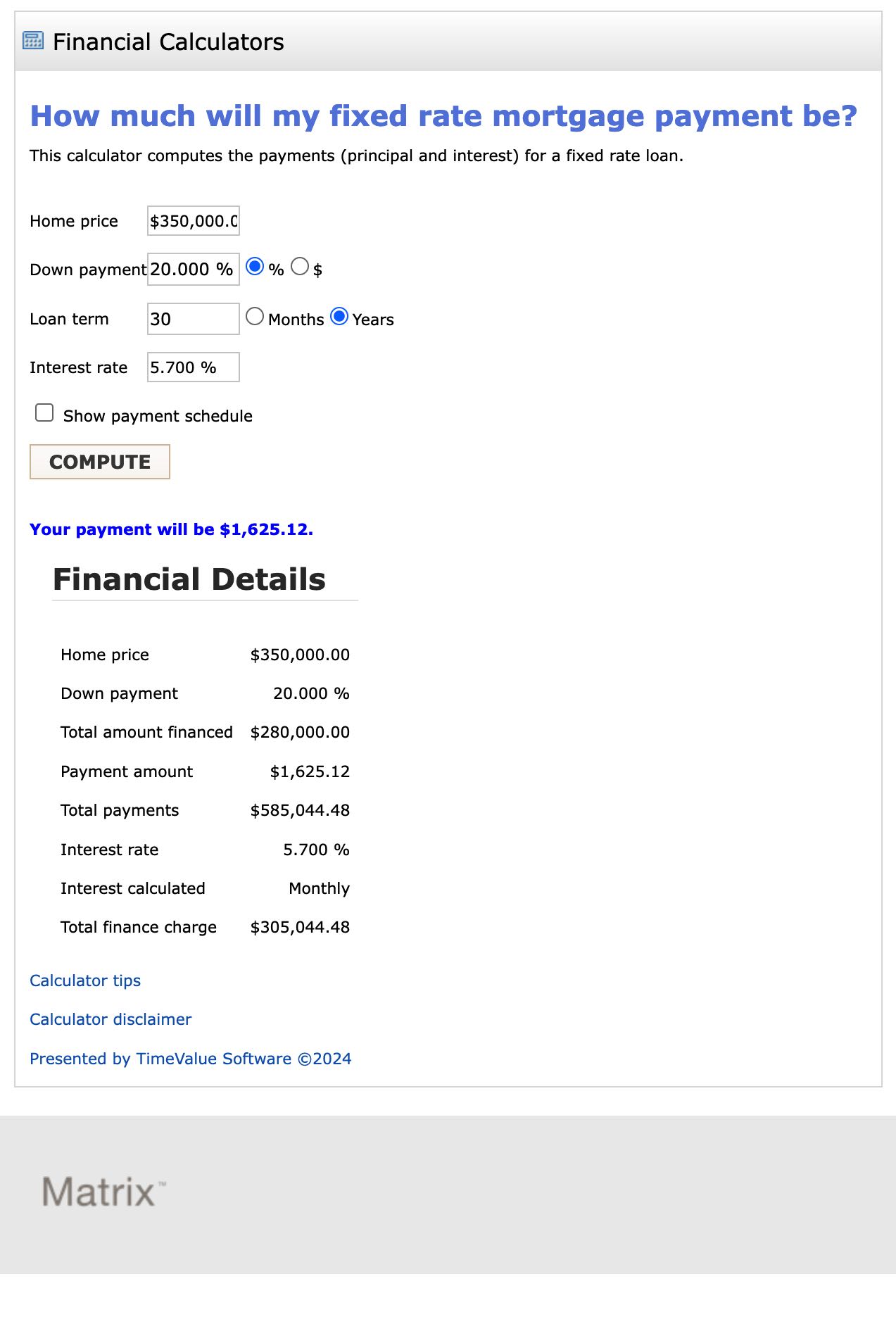Select the Months loan term option
896x1324 pixels.
click(255, 317)
